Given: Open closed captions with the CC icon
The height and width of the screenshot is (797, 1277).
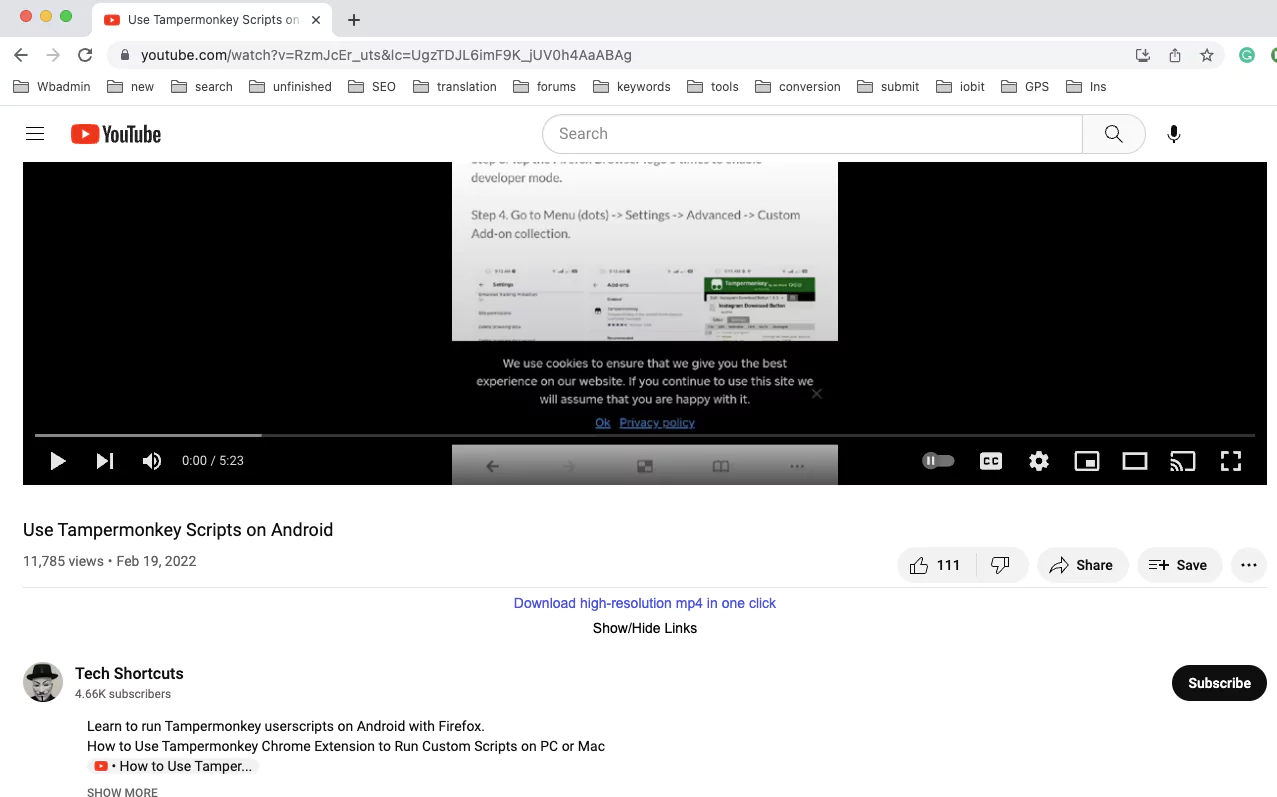Looking at the screenshot, I should pos(990,461).
